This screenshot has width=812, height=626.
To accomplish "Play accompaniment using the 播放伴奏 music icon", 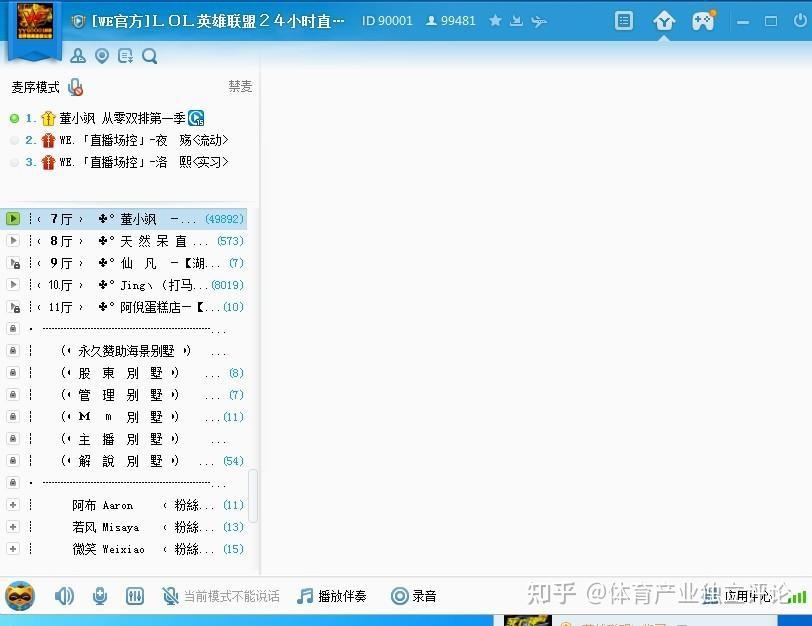I will (305, 595).
